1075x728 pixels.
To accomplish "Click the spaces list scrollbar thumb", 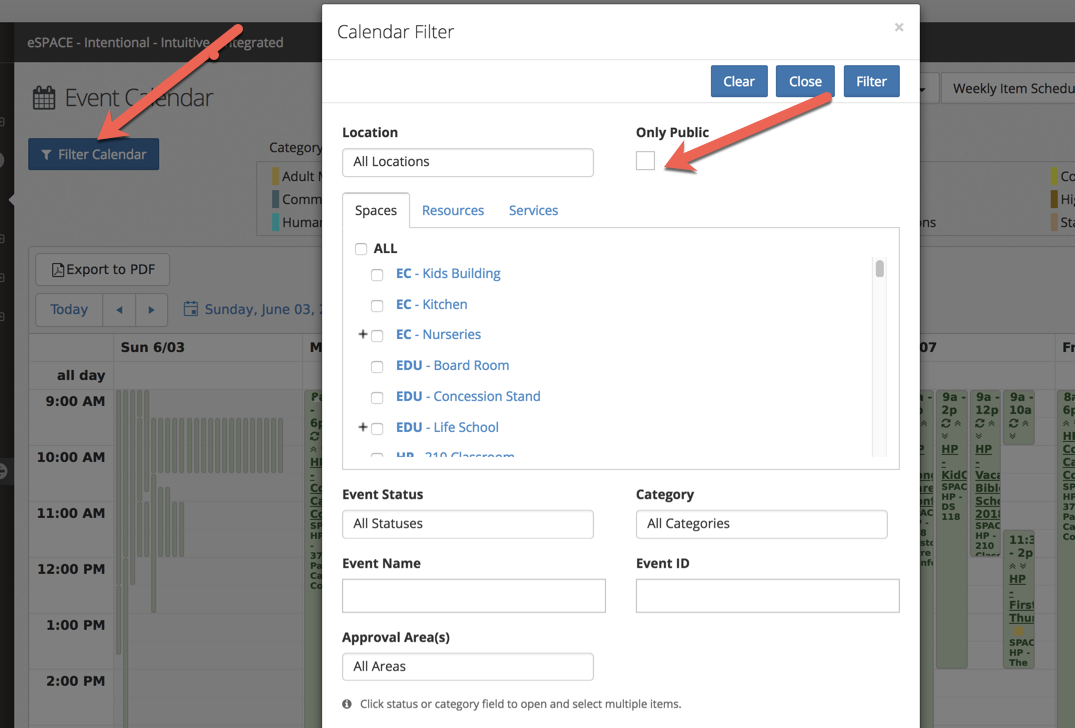I will [880, 268].
